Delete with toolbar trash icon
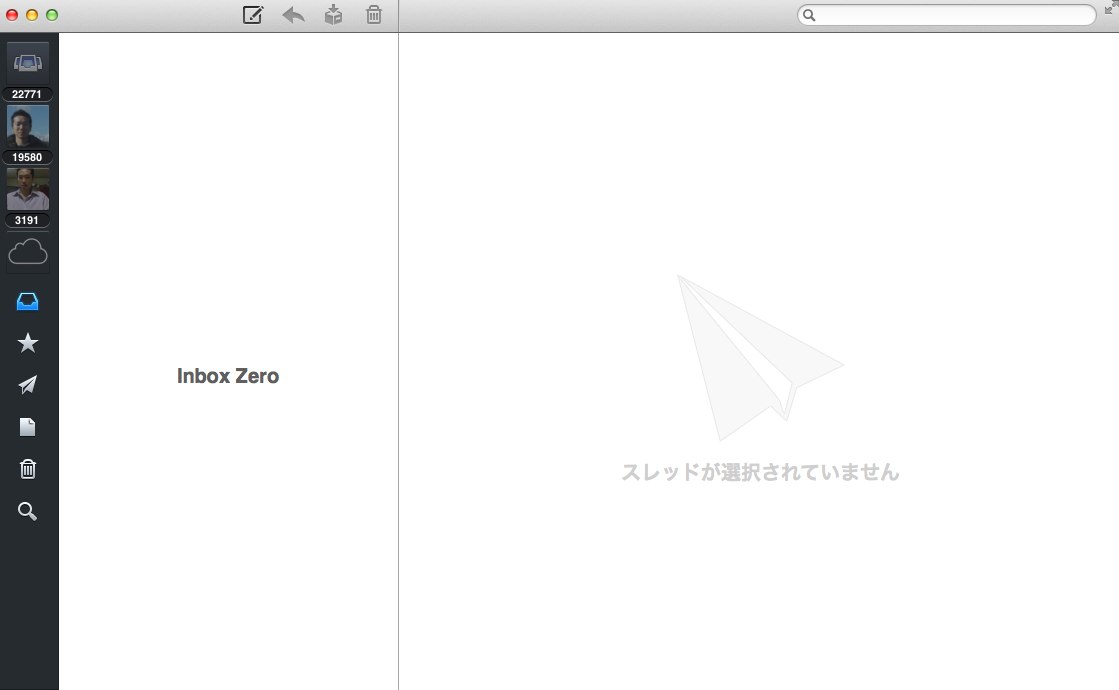Screen dimensions: 1119x690 [373, 14]
